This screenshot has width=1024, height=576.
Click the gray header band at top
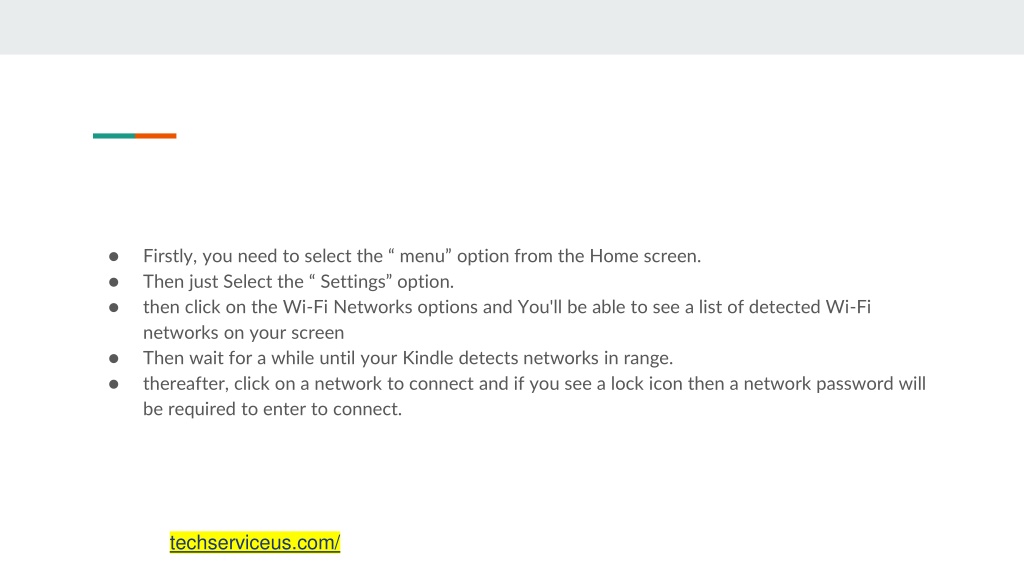pos(512,27)
